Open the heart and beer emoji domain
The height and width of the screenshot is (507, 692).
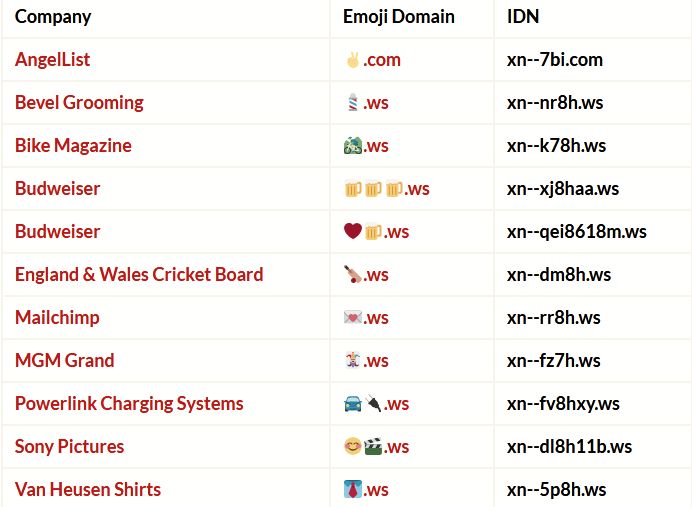tap(376, 231)
